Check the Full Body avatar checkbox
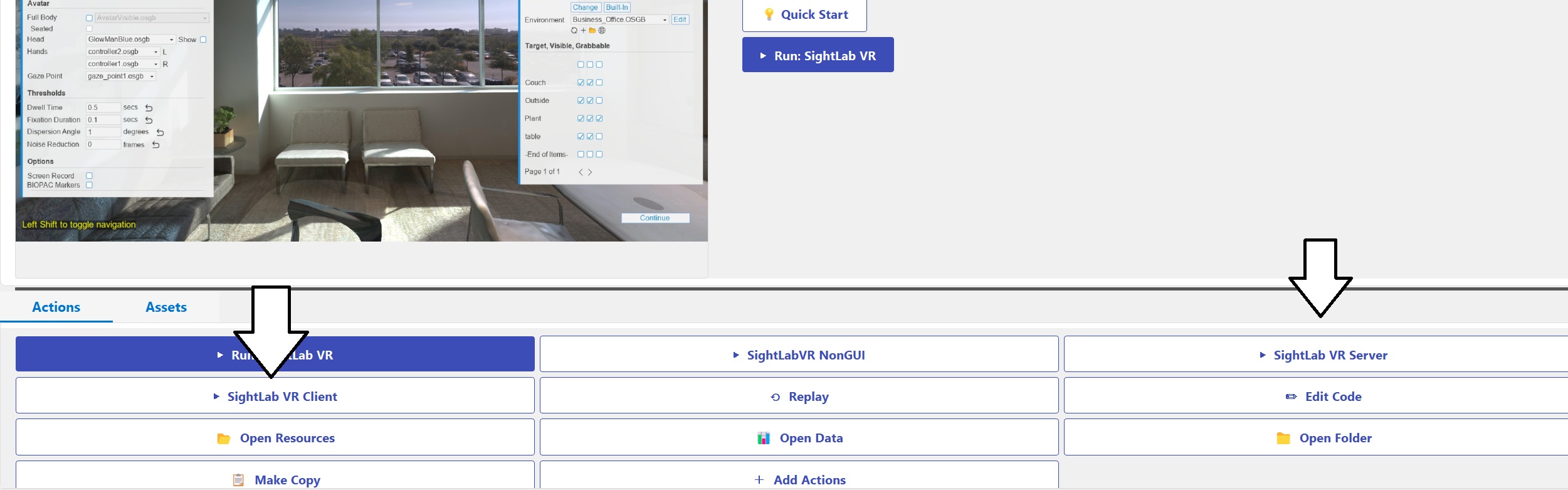The height and width of the screenshot is (490, 1568). (x=89, y=18)
